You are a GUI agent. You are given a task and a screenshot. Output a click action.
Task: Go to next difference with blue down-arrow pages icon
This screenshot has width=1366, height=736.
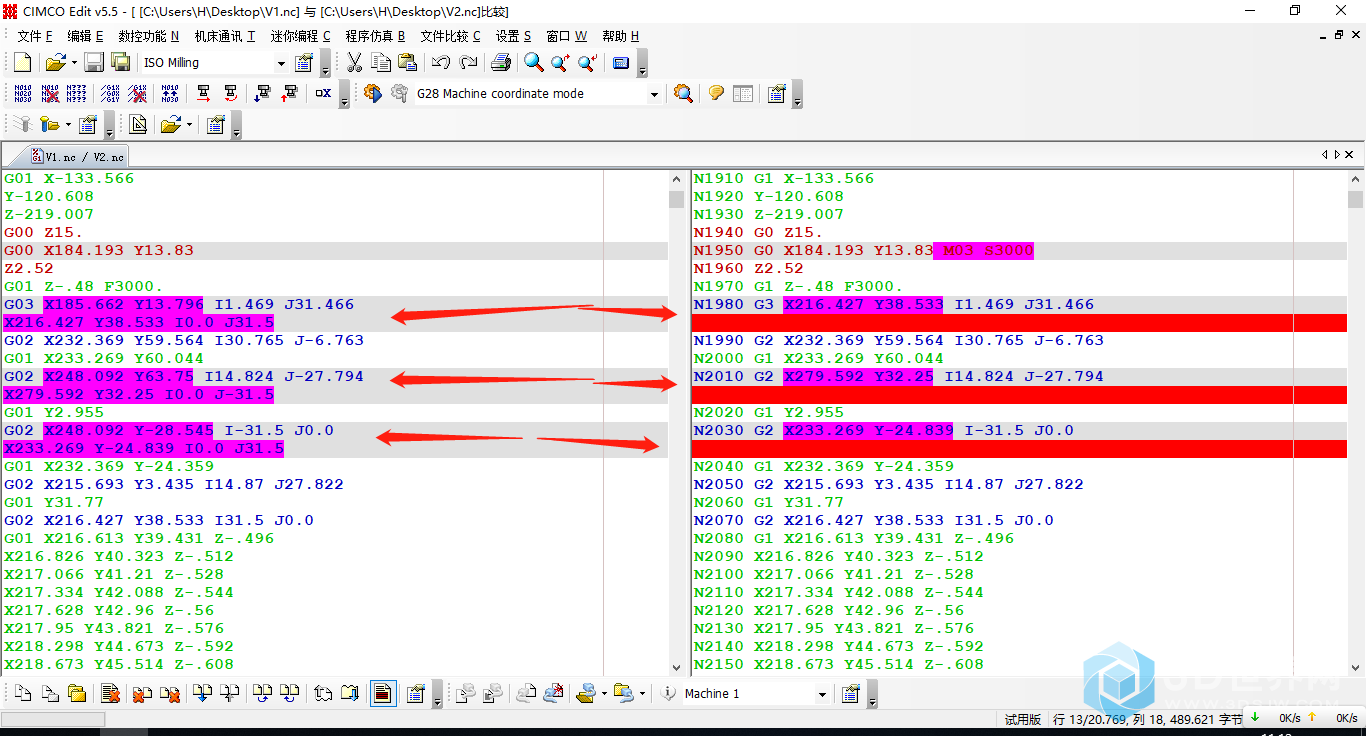(202, 693)
